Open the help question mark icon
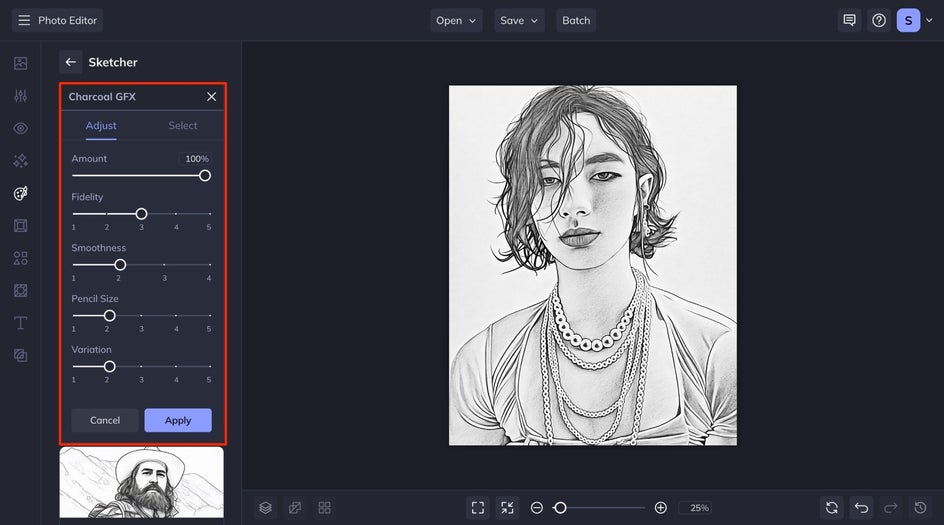Image resolution: width=944 pixels, height=525 pixels. tap(879, 20)
